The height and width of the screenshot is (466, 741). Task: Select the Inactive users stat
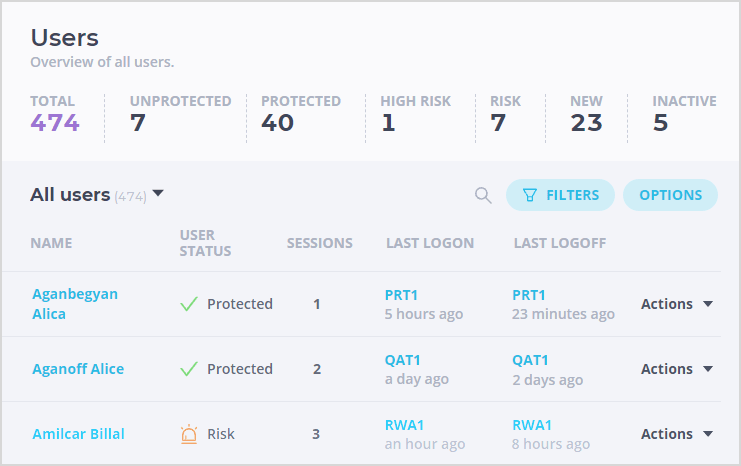point(684,115)
